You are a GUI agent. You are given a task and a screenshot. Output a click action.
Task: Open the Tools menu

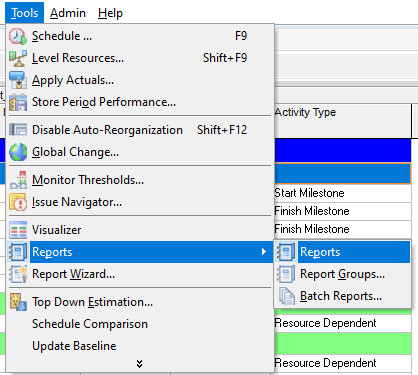tap(25, 13)
